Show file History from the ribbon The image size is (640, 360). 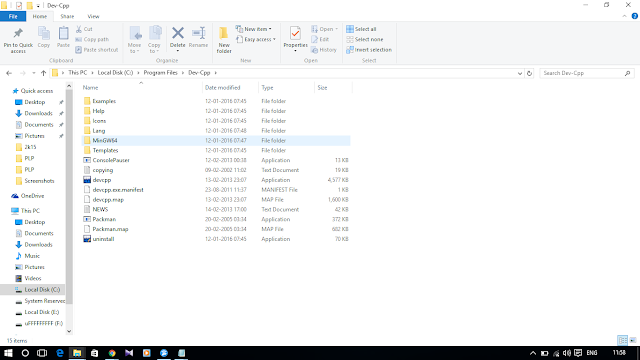[x=324, y=50]
